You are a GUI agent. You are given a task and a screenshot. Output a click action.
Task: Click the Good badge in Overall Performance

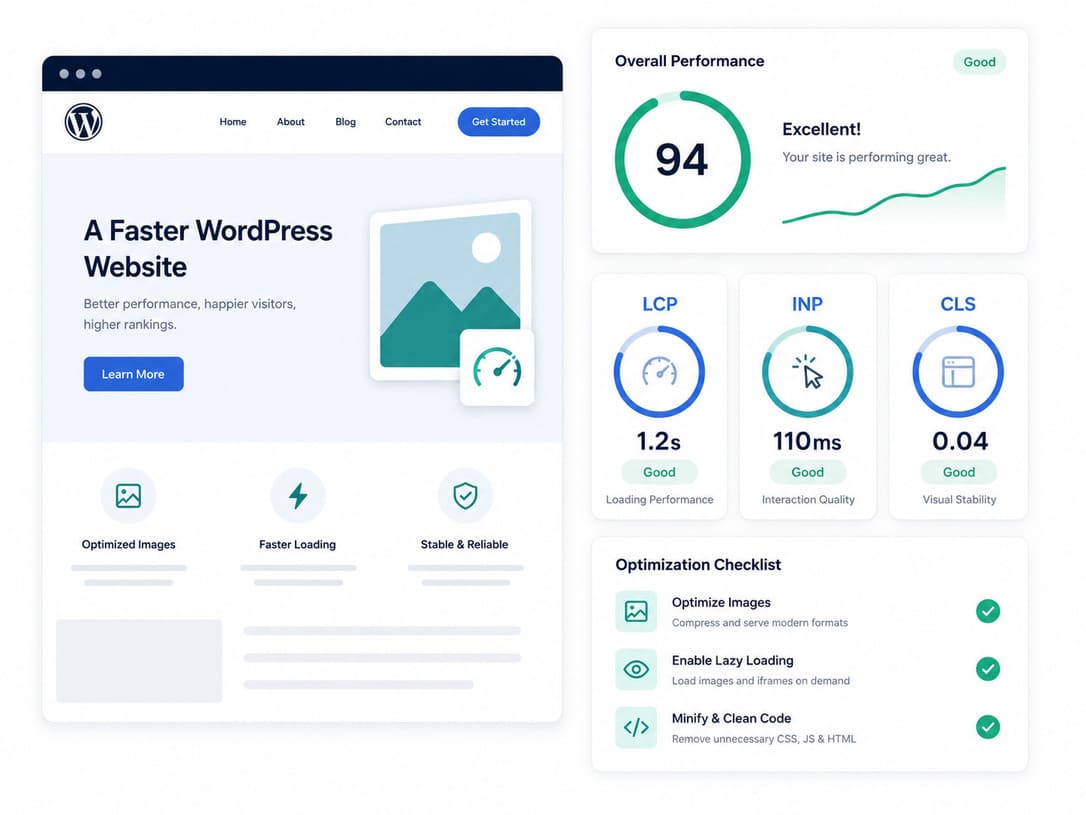click(979, 62)
